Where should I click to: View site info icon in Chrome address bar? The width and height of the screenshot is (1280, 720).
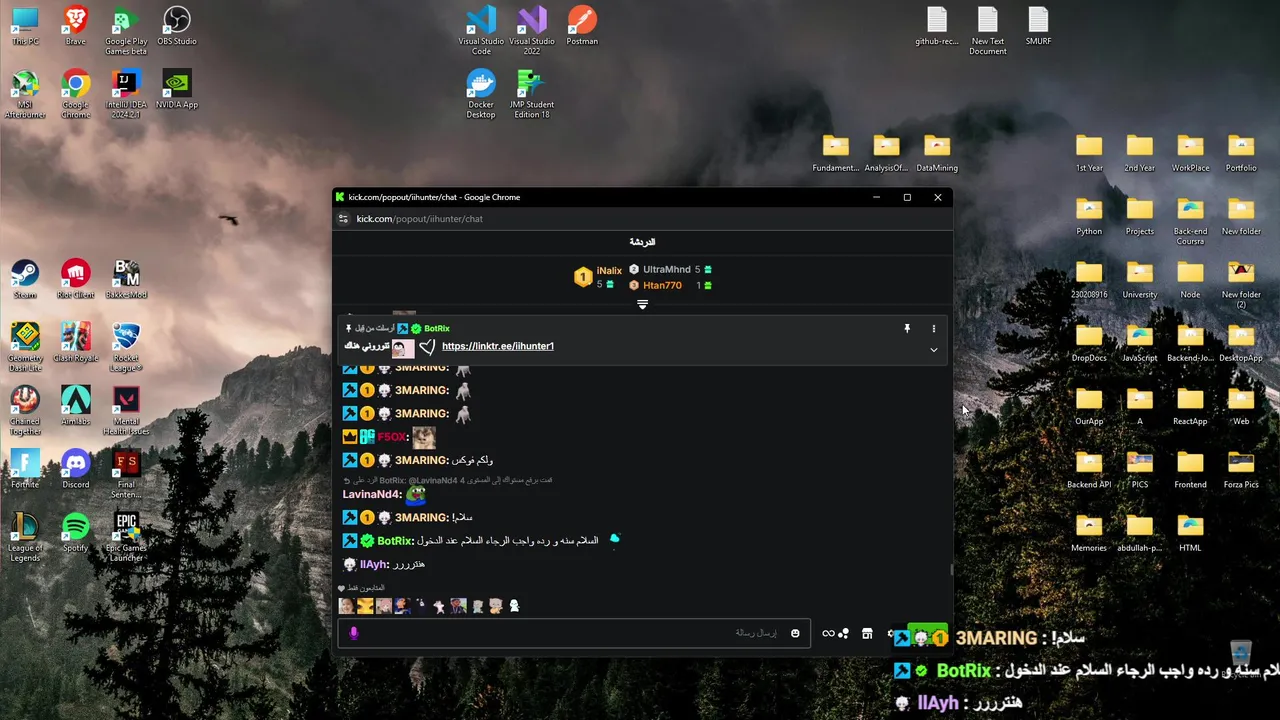343,219
